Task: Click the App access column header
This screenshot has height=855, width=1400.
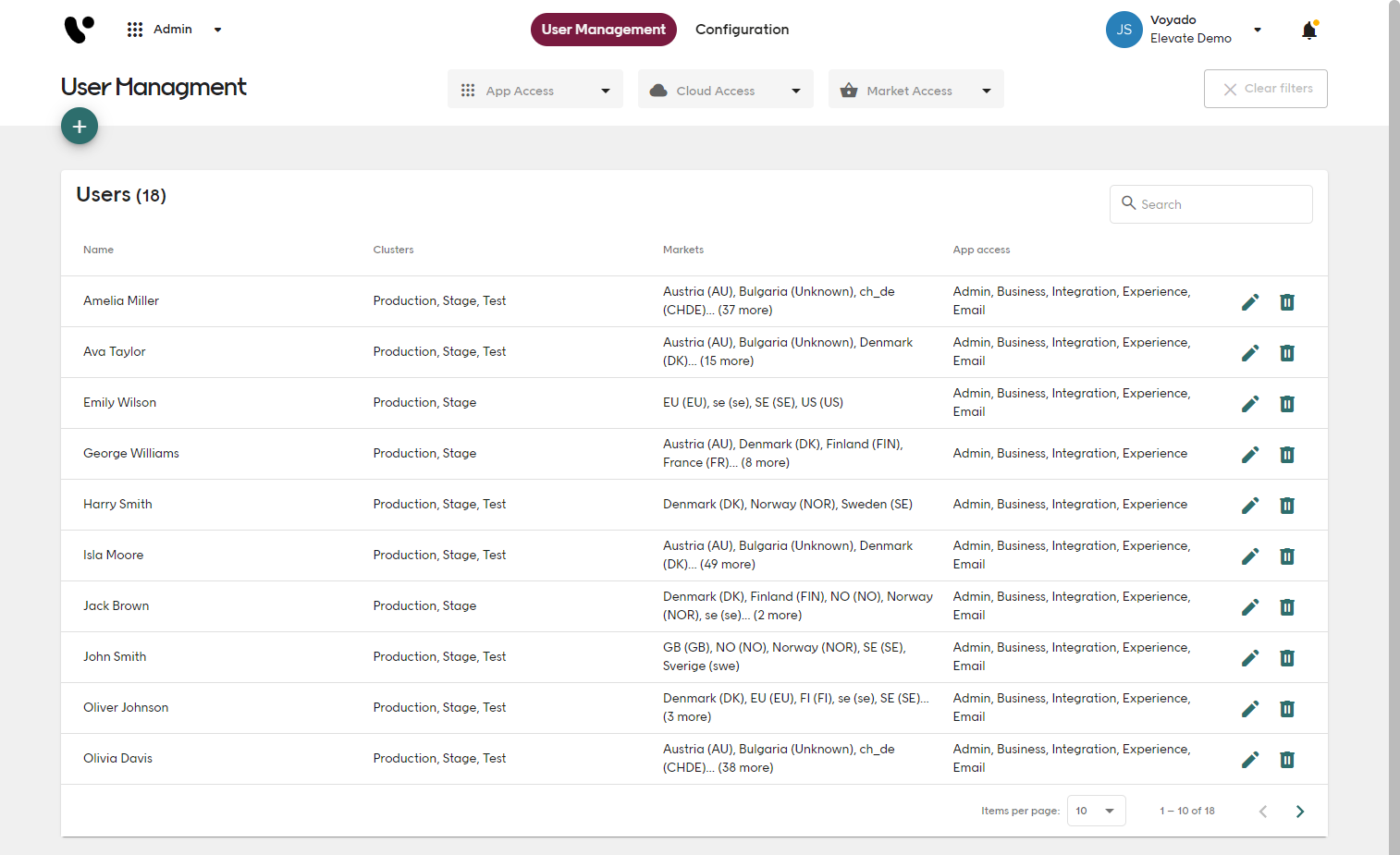Action: [982, 250]
